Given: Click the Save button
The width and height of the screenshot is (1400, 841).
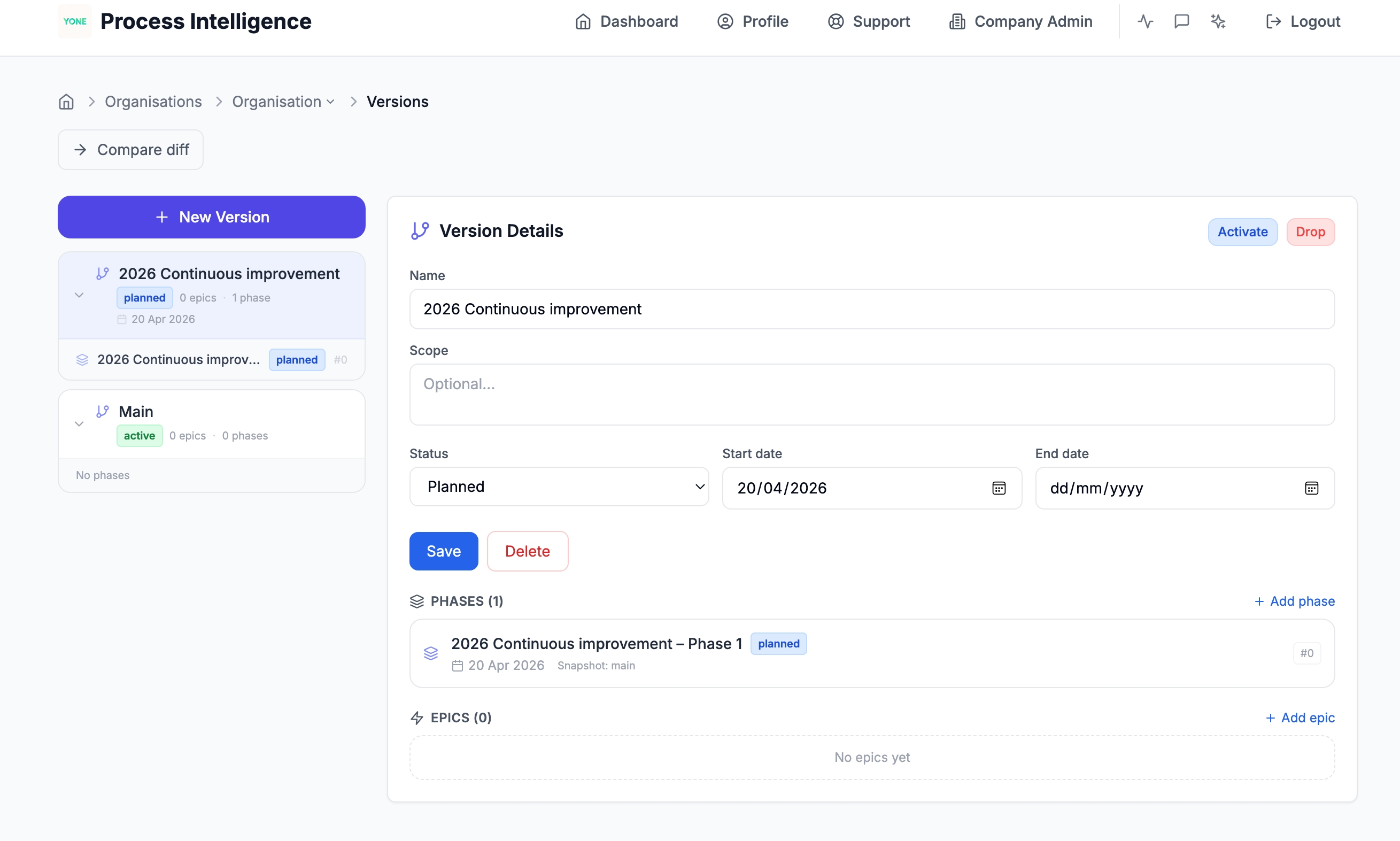Looking at the screenshot, I should 444,551.
